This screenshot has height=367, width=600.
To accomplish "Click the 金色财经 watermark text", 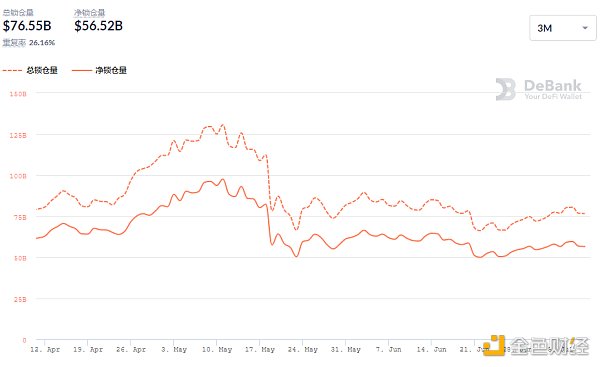I will [x=549, y=346].
